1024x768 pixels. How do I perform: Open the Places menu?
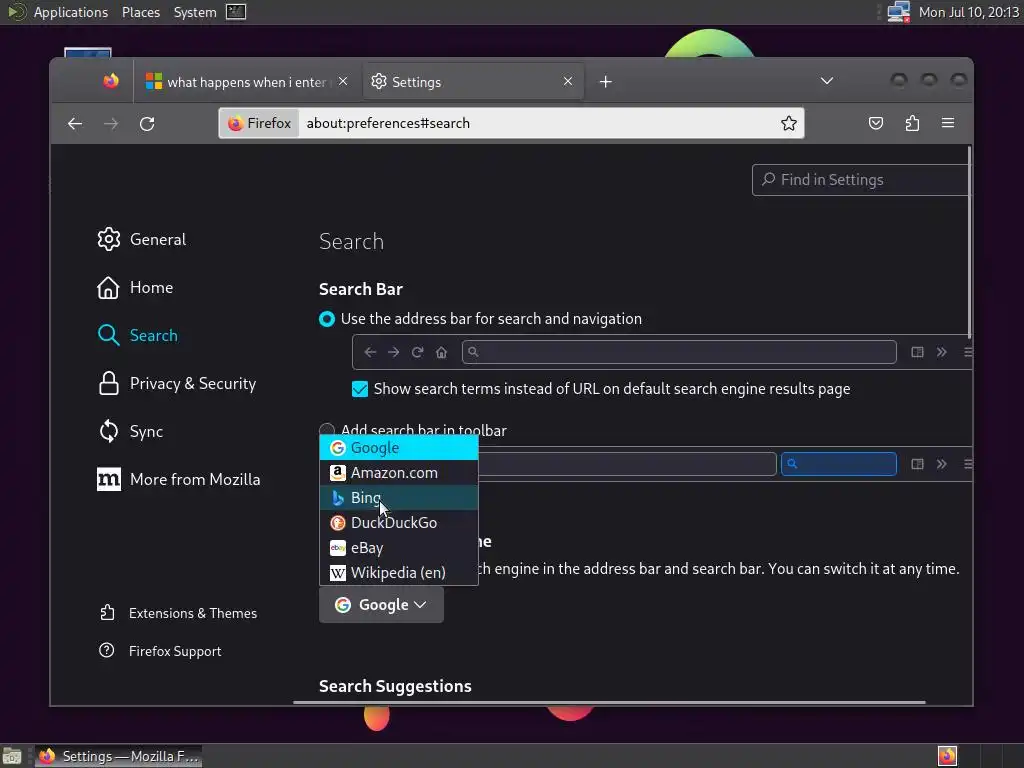click(140, 12)
